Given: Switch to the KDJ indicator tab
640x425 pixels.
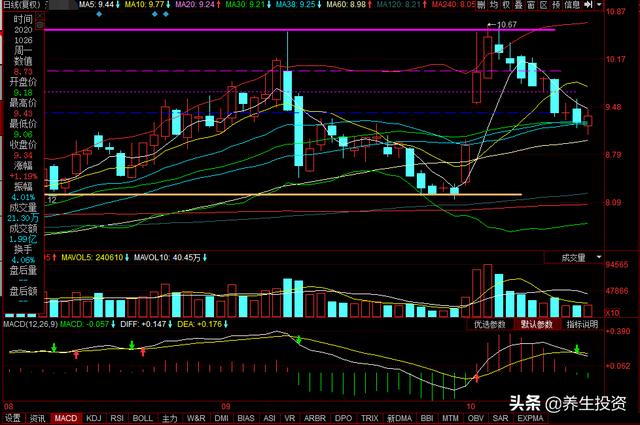Looking at the screenshot, I should coord(93,418).
